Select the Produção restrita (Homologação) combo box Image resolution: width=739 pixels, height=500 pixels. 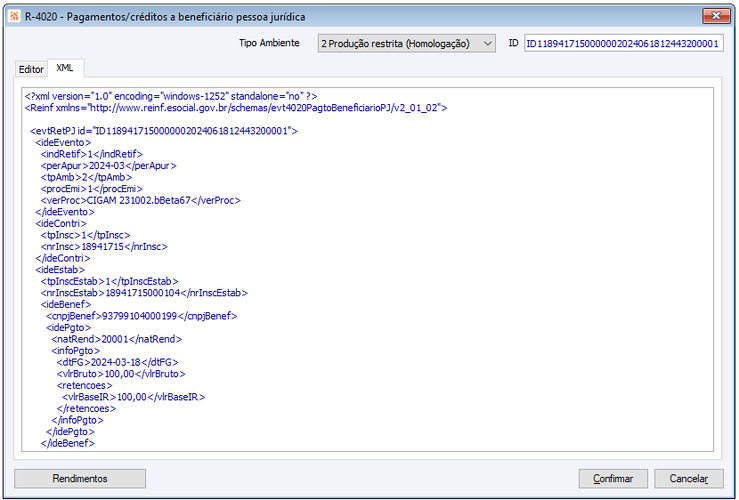coord(406,44)
